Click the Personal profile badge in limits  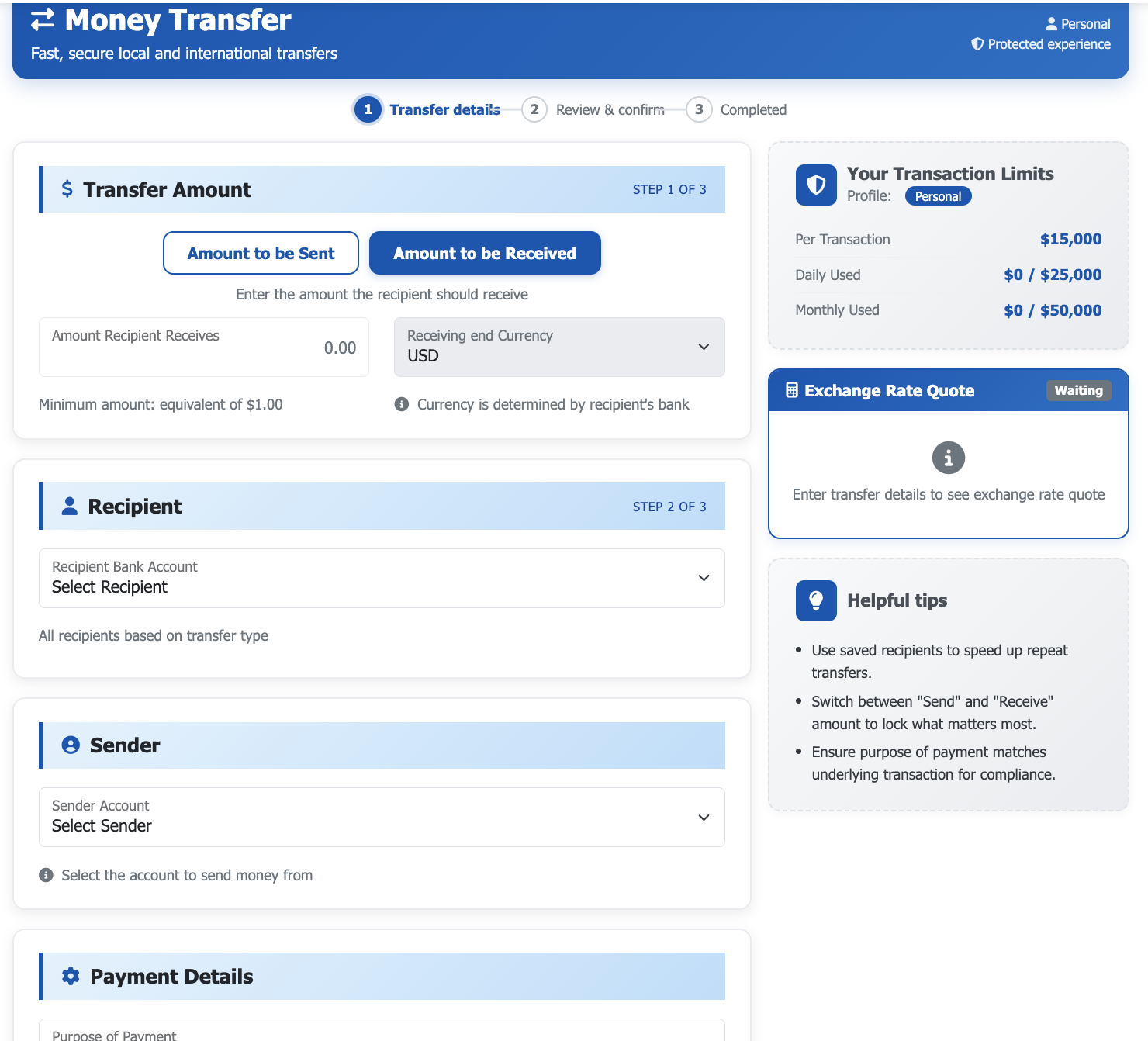[x=938, y=196]
